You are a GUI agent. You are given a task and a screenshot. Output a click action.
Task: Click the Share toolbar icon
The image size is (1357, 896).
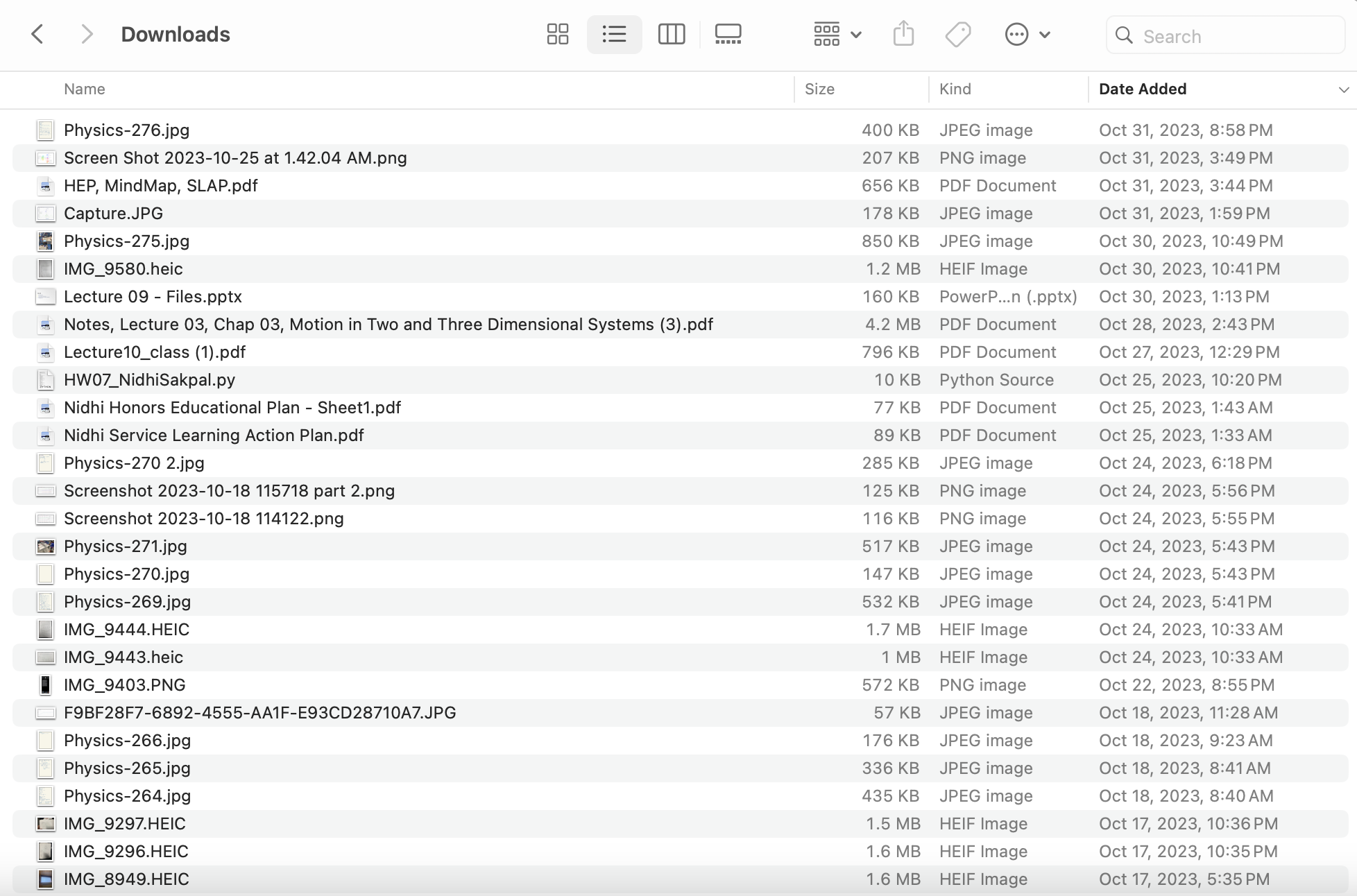click(903, 34)
